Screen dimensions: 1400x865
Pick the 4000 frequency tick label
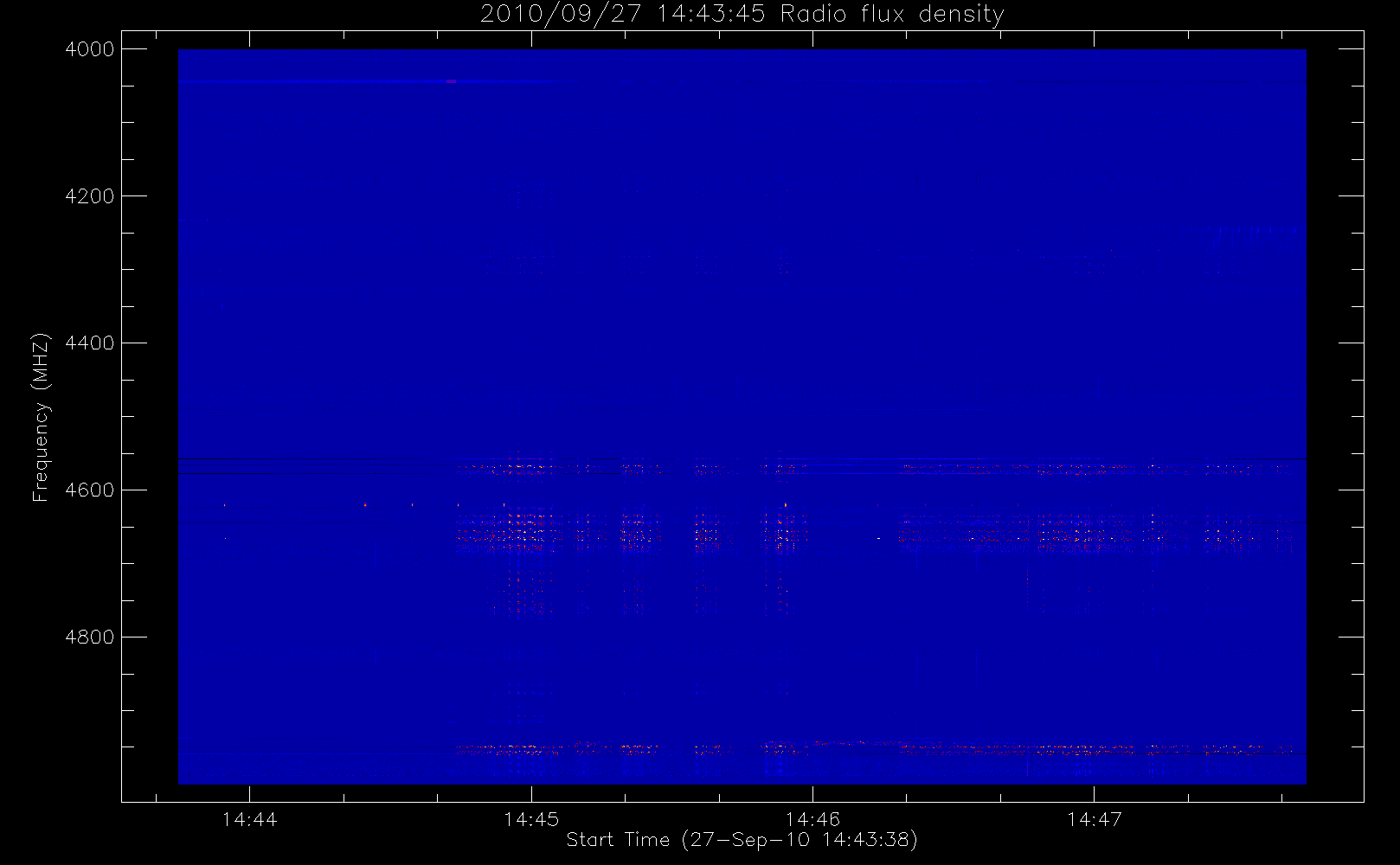tap(90, 49)
